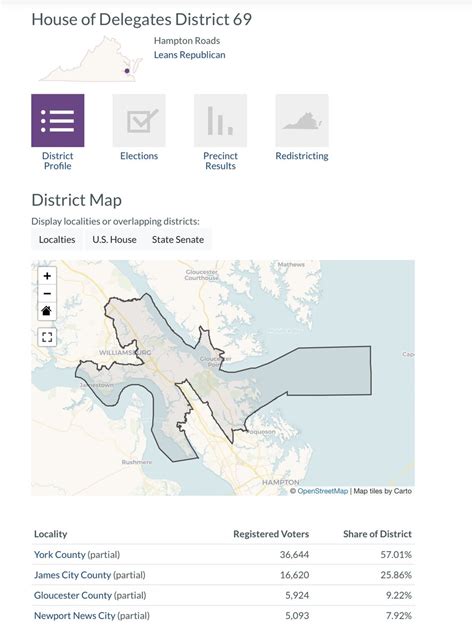Click the Map tiles by Carto text
474x639 pixels.
383,491
